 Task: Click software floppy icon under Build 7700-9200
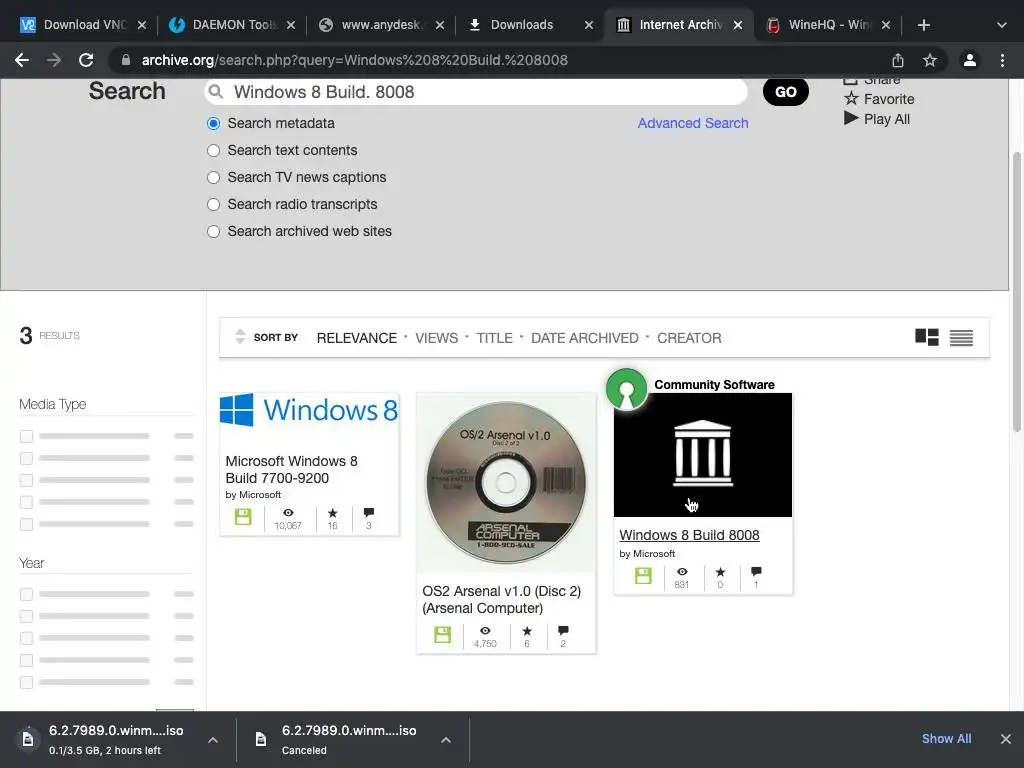[x=243, y=517]
